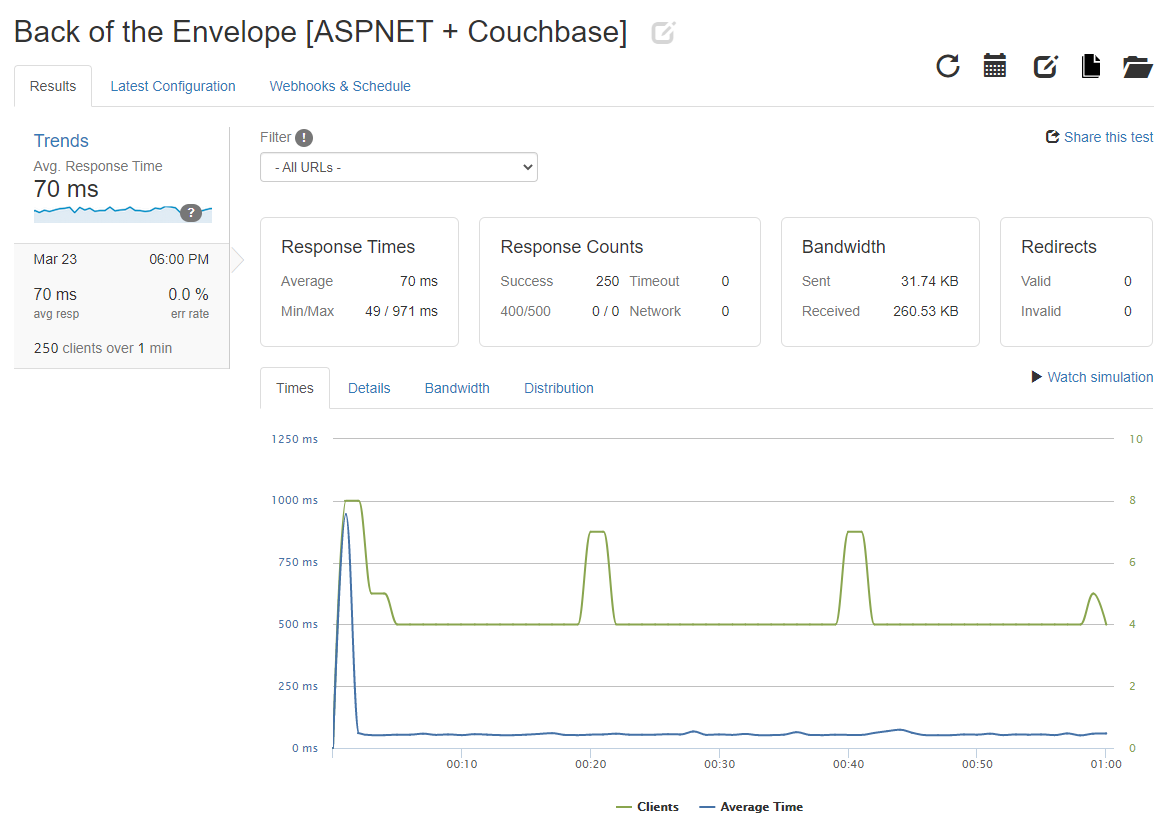
Task: Click the 1000 ms axis label
Action: pyautogui.click(x=294, y=500)
